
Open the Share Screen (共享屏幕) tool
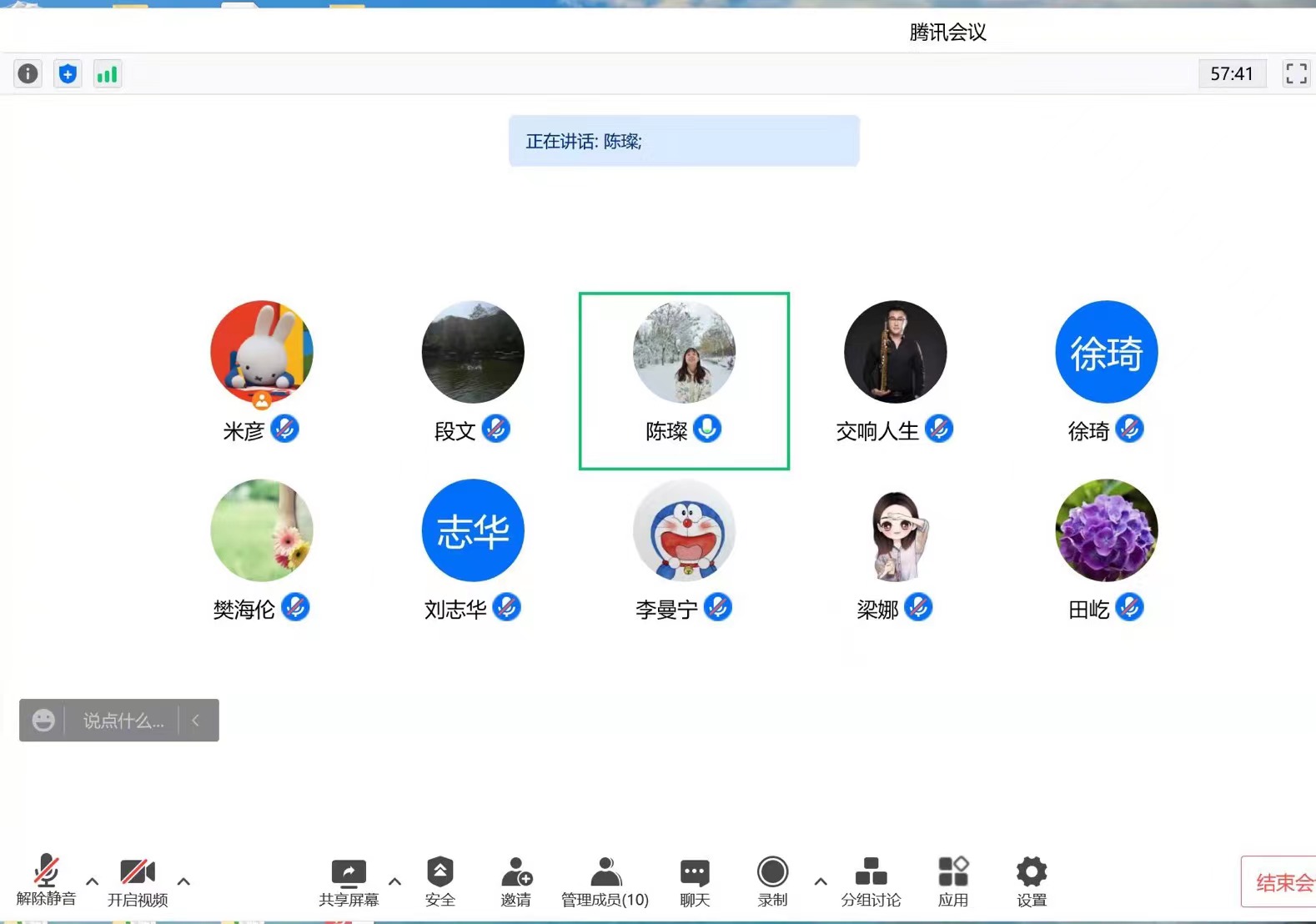349,881
